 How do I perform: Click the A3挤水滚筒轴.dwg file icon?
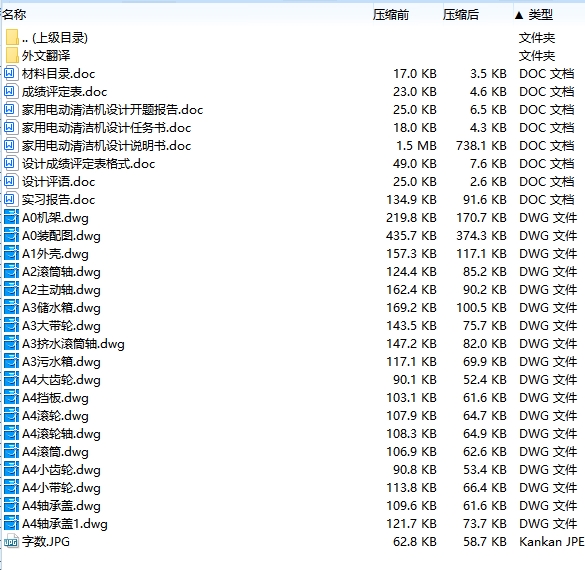click(x=11, y=343)
